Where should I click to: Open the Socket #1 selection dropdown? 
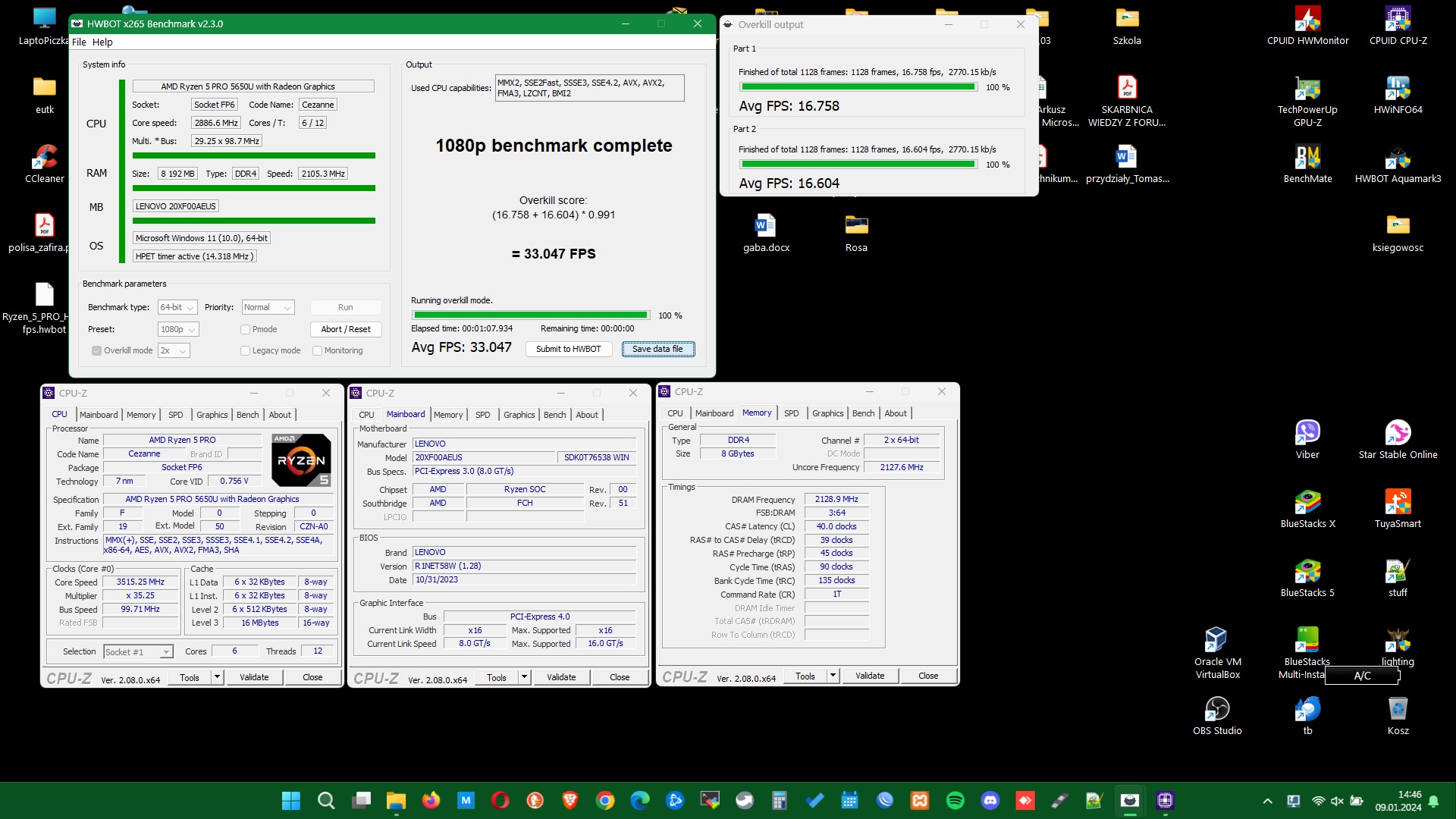click(x=138, y=651)
